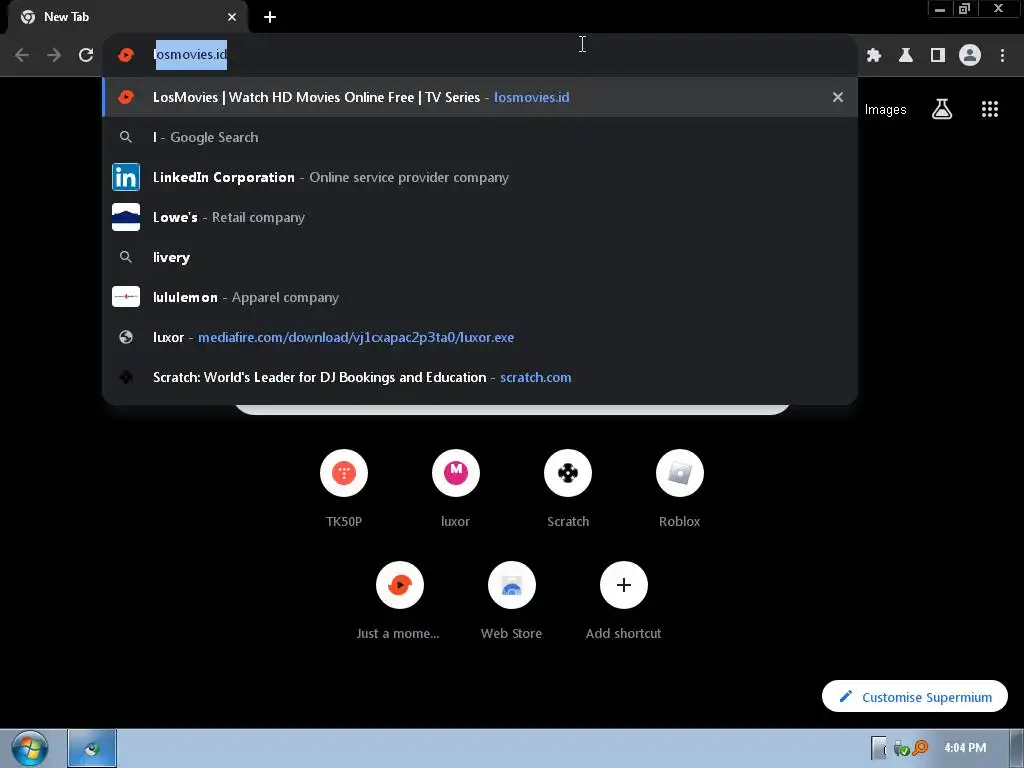1024x768 pixels.
Task: Click the magnifier tray icon
Action: pyautogui.click(x=921, y=747)
